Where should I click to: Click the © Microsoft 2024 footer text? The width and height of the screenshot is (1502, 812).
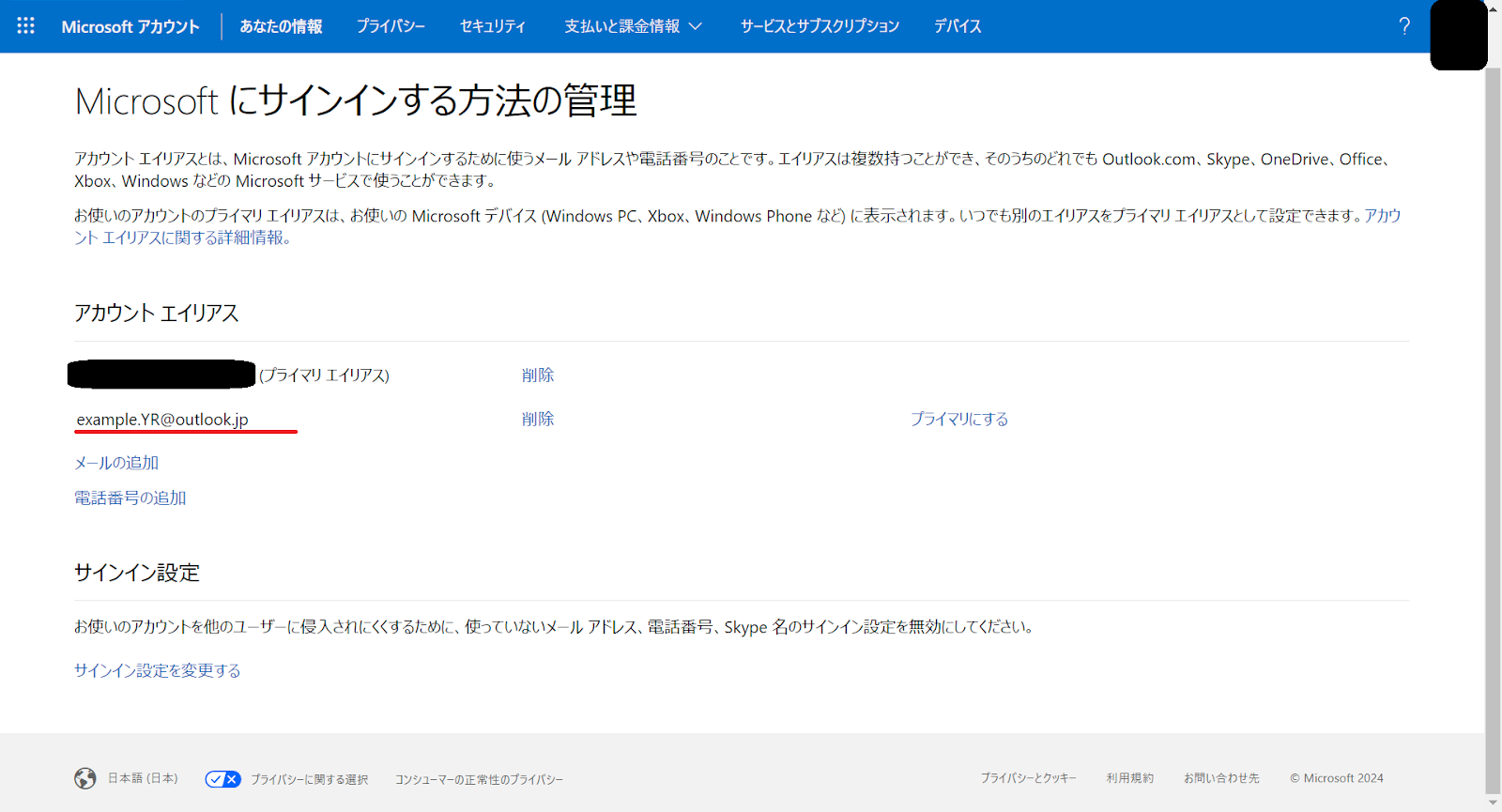(x=1337, y=778)
